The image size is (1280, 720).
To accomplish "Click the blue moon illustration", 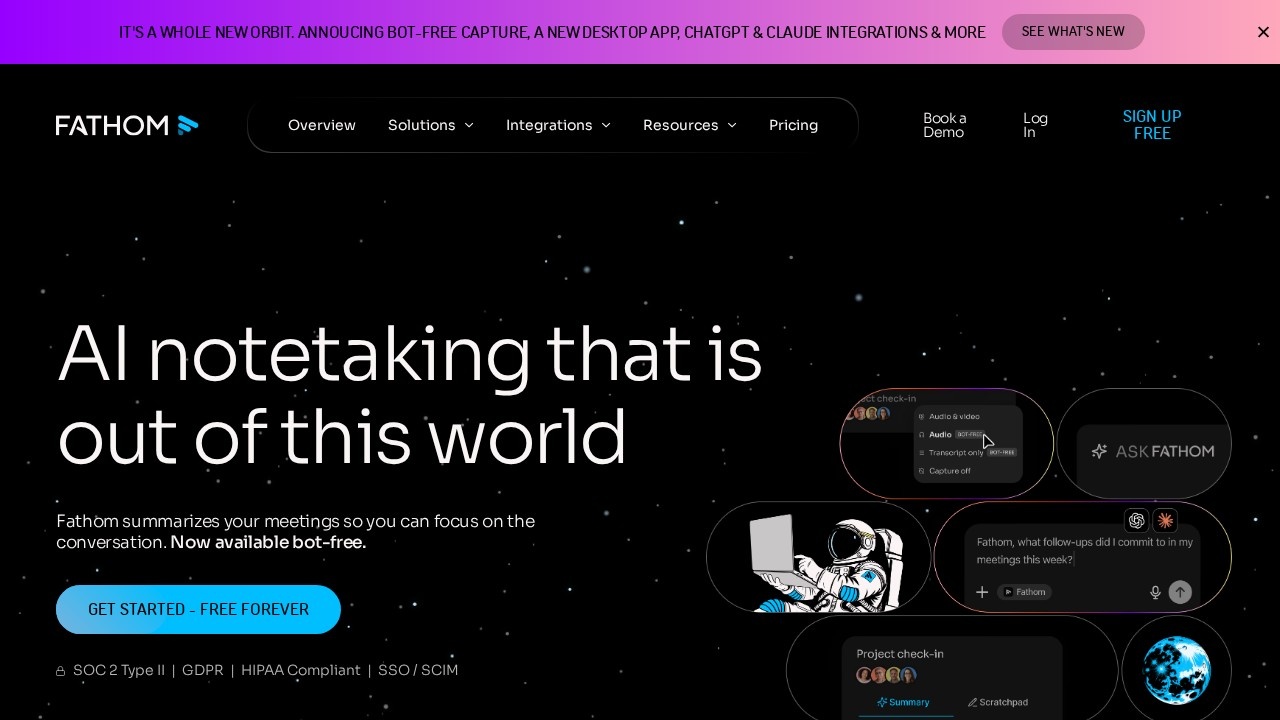I will click(1177, 669).
